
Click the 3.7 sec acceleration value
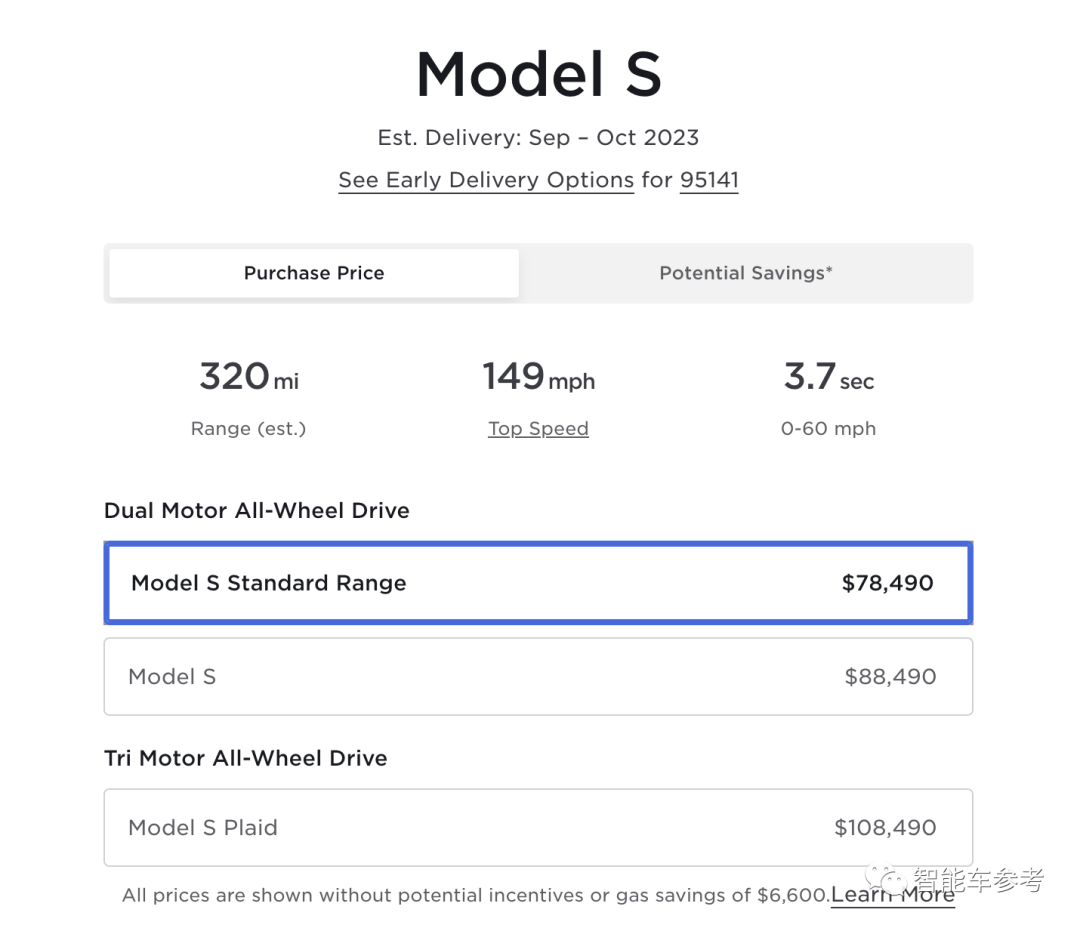coord(828,377)
